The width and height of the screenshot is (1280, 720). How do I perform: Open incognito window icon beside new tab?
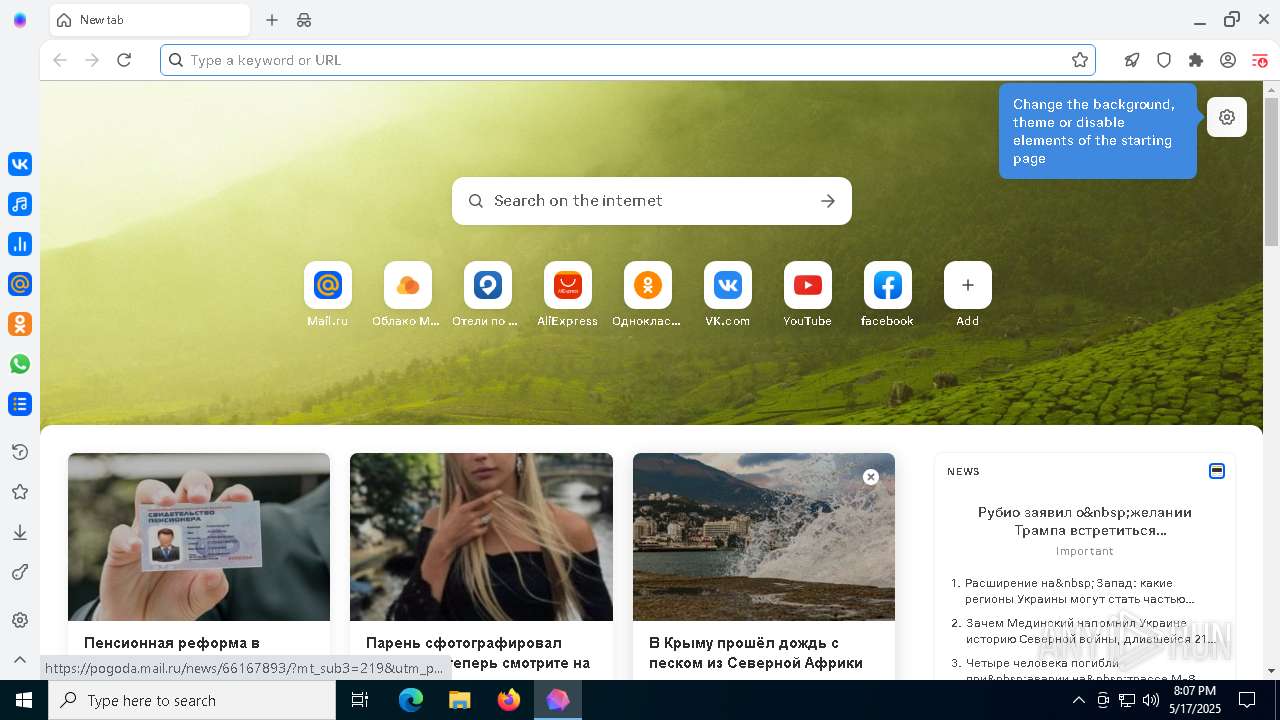(x=304, y=20)
